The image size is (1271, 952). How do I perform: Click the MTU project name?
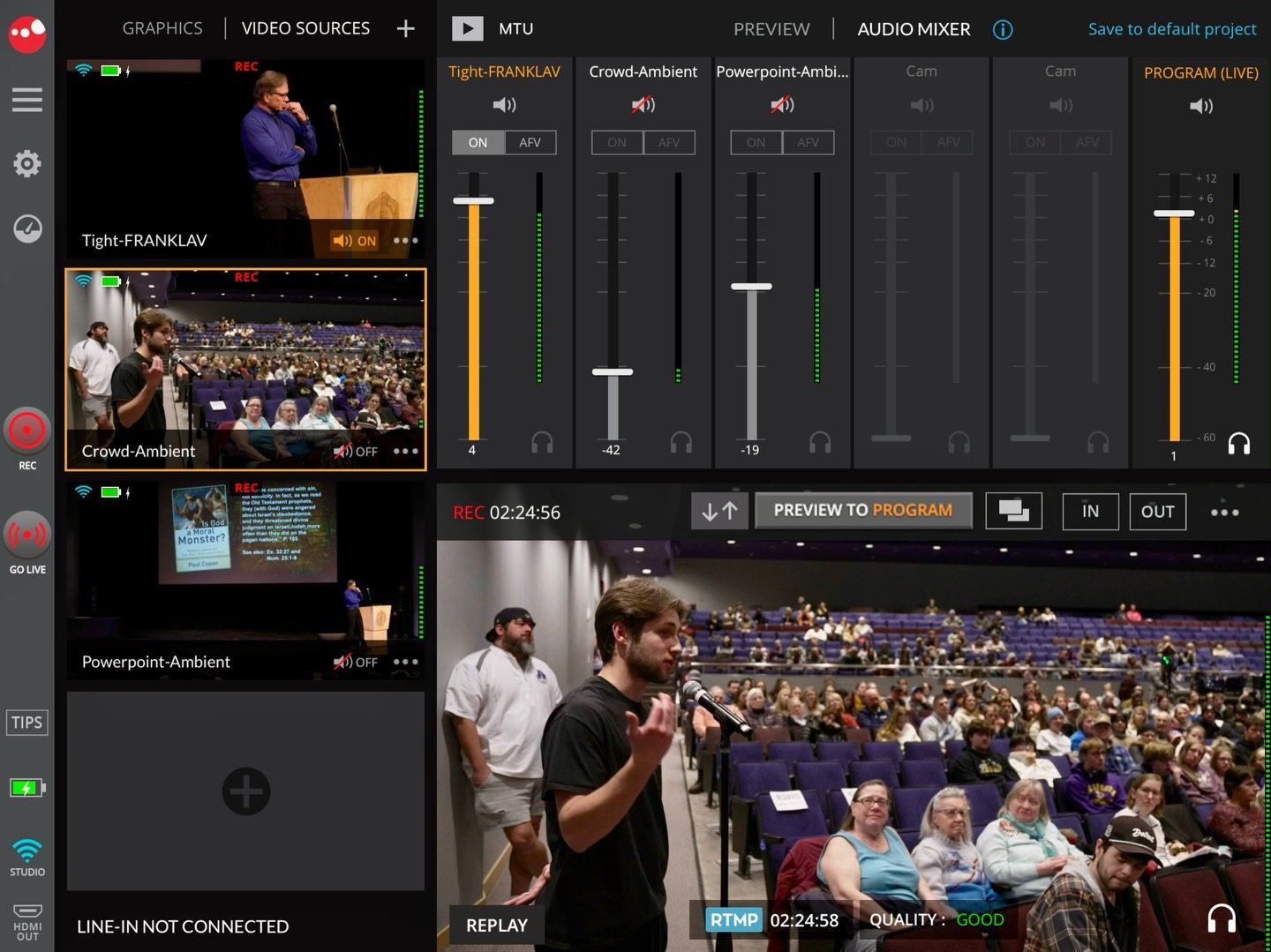(516, 29)
